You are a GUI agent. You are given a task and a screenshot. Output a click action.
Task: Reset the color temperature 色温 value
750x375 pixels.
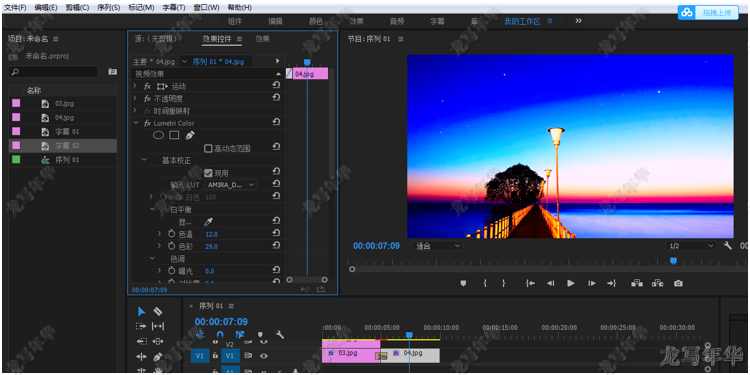click(x=276, y=233)
